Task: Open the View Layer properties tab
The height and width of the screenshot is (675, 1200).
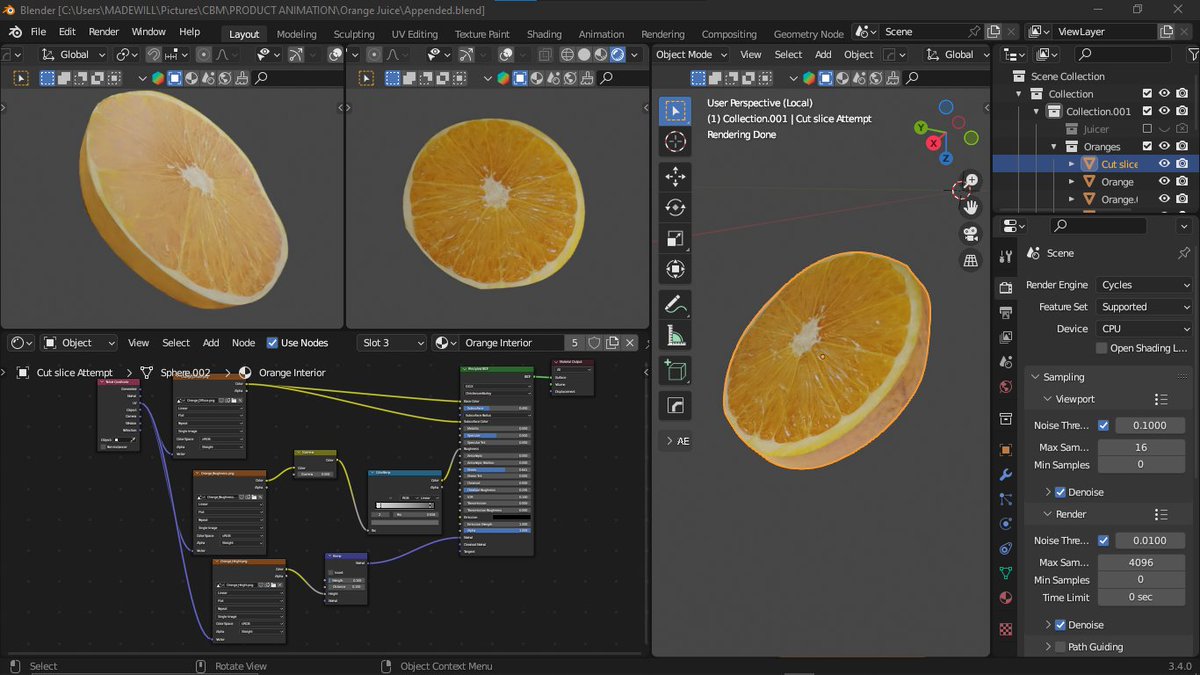Action: point(1006,337)
